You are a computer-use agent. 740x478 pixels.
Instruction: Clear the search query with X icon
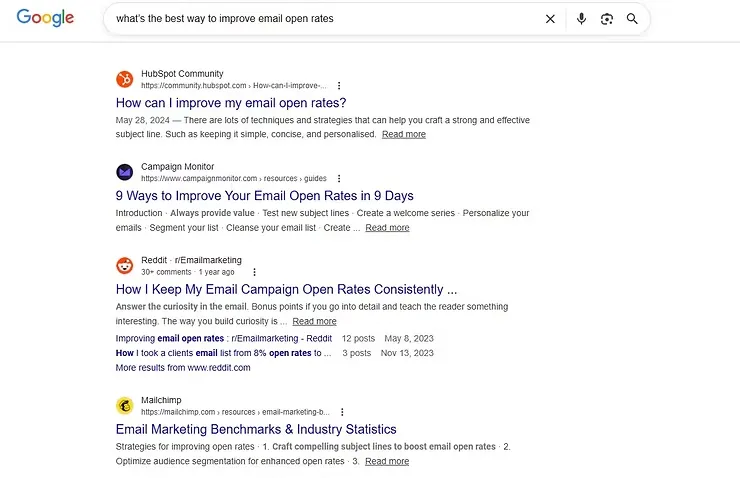coord(550,19)
